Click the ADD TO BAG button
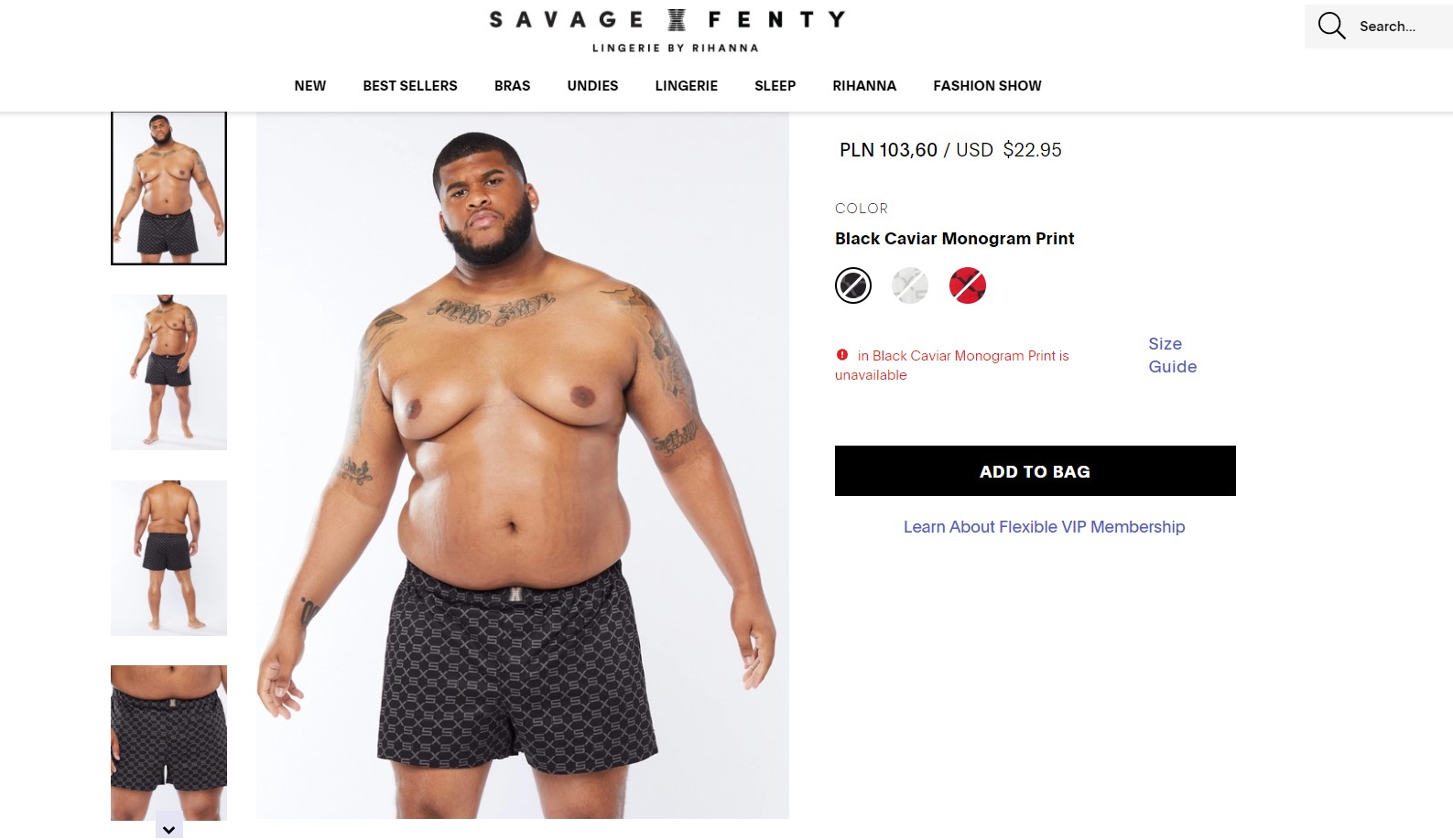The width and height of the screenshot is (1453, 840). pos(1036,471)
